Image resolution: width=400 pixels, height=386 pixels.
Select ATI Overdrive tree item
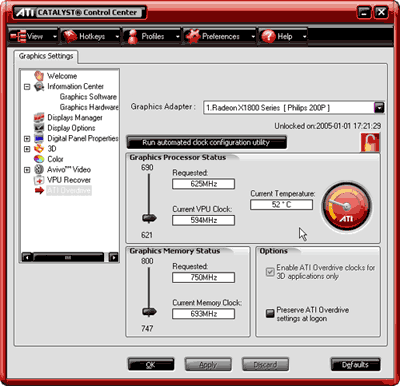tap(69, 190)
